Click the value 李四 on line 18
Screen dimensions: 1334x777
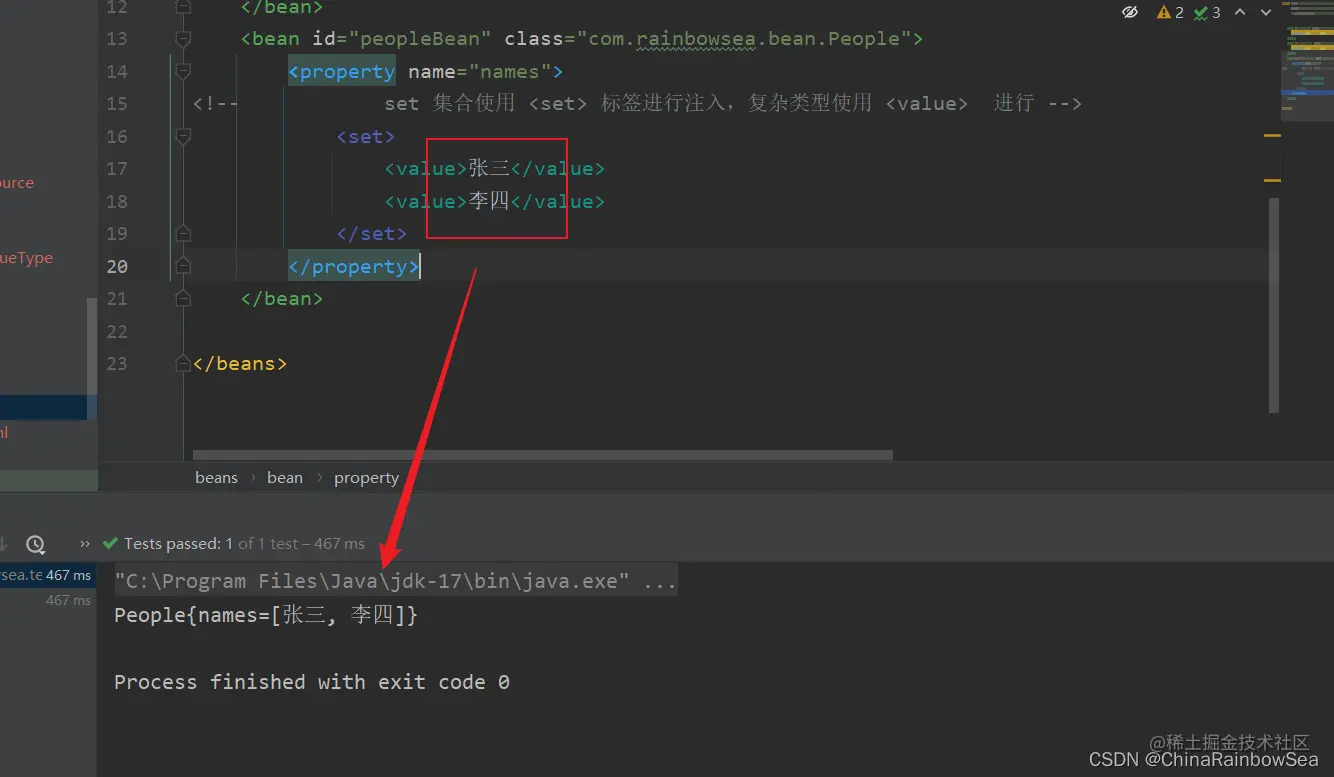489,202
